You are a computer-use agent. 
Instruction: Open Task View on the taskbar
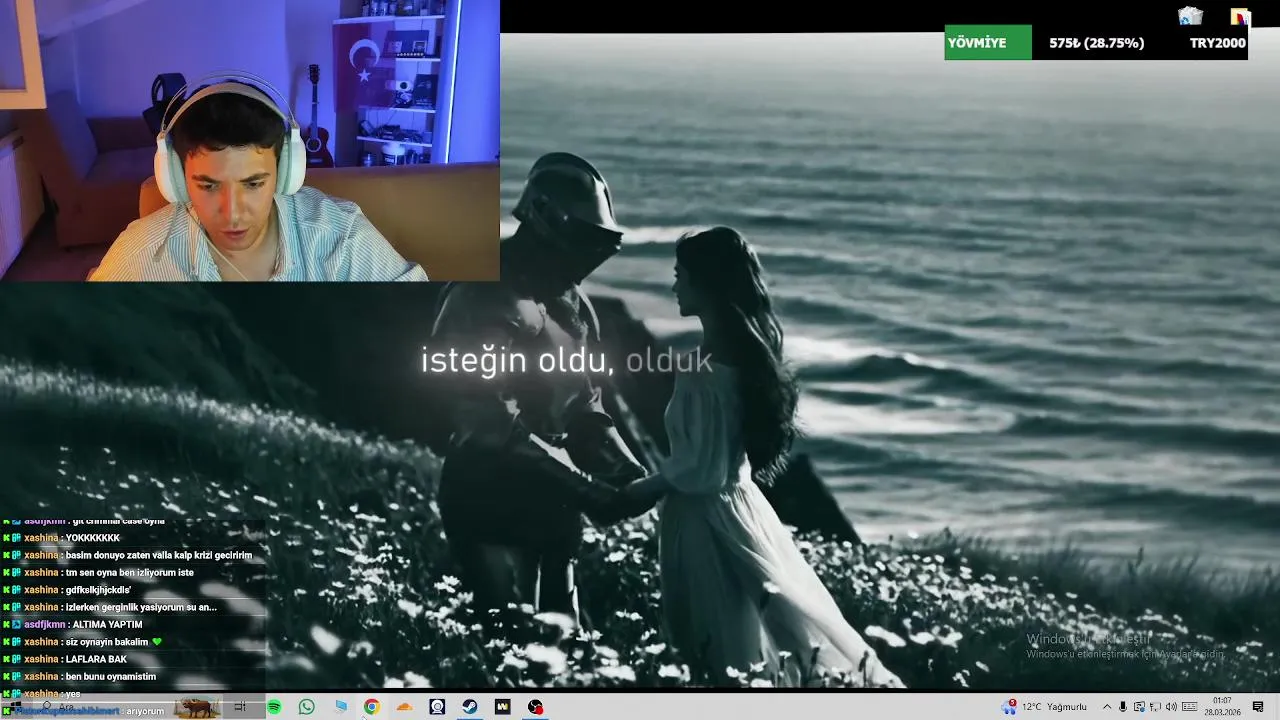pos(240,707)
